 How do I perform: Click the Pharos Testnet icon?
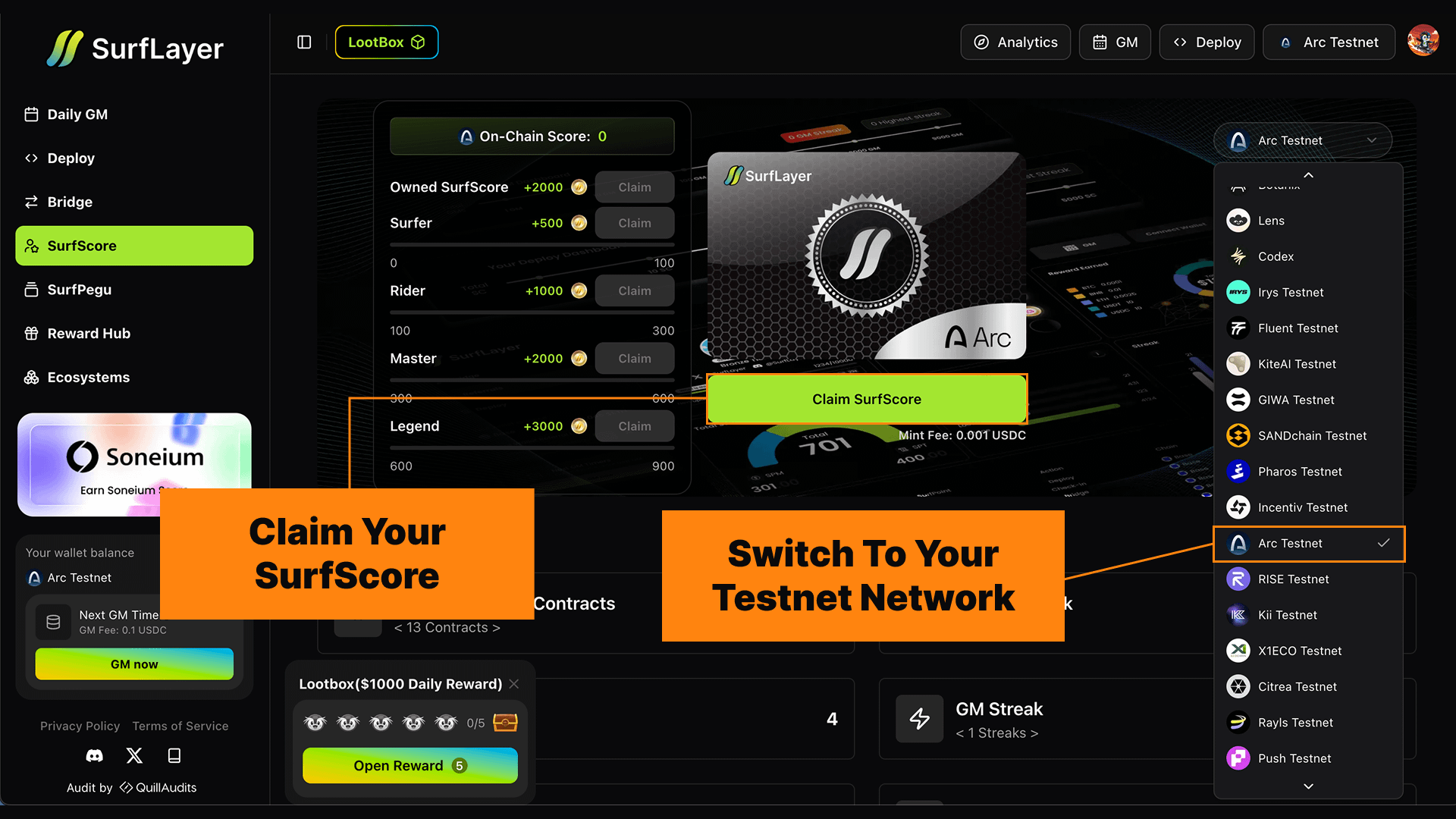click(1238, 472)
